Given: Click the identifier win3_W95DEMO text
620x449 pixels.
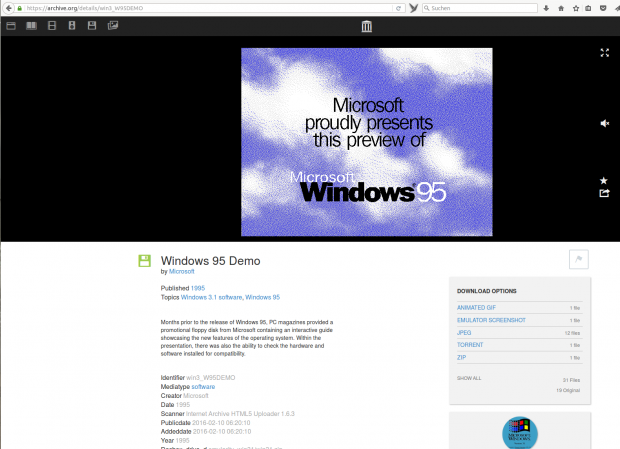Looking at the screenshot, I should point(211,377).
